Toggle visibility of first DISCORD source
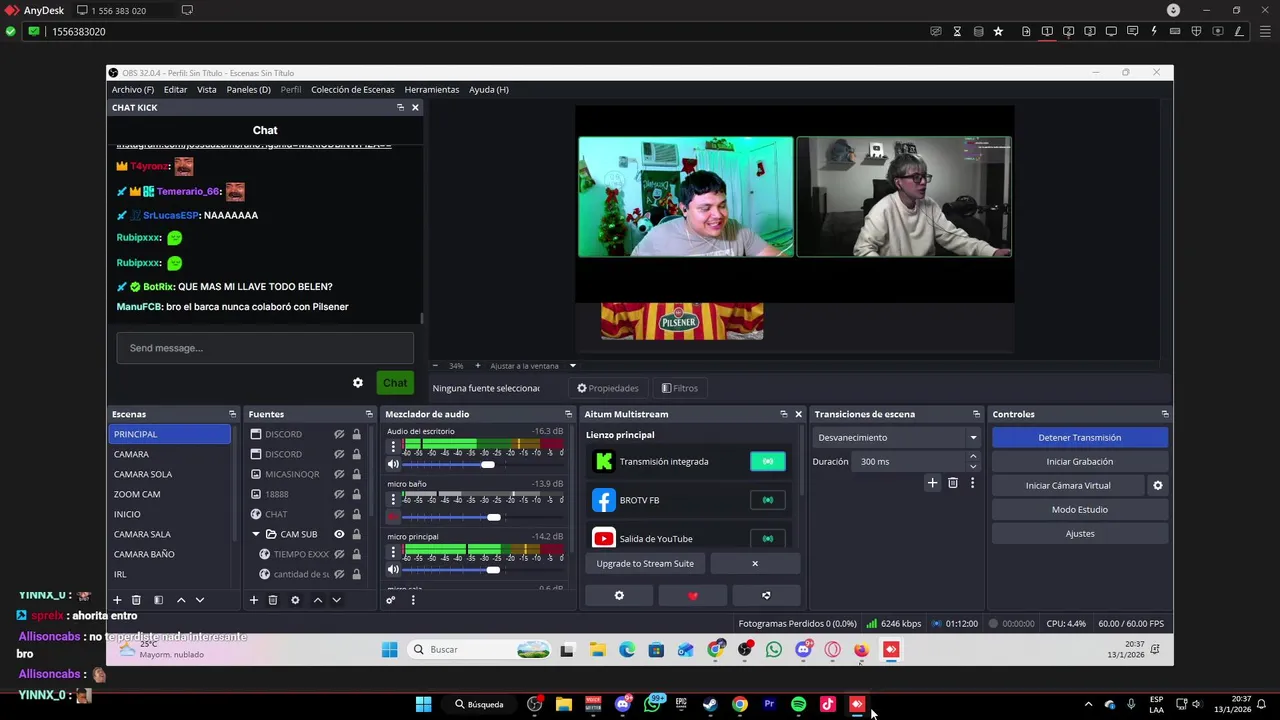 click(x=339, y=434)
